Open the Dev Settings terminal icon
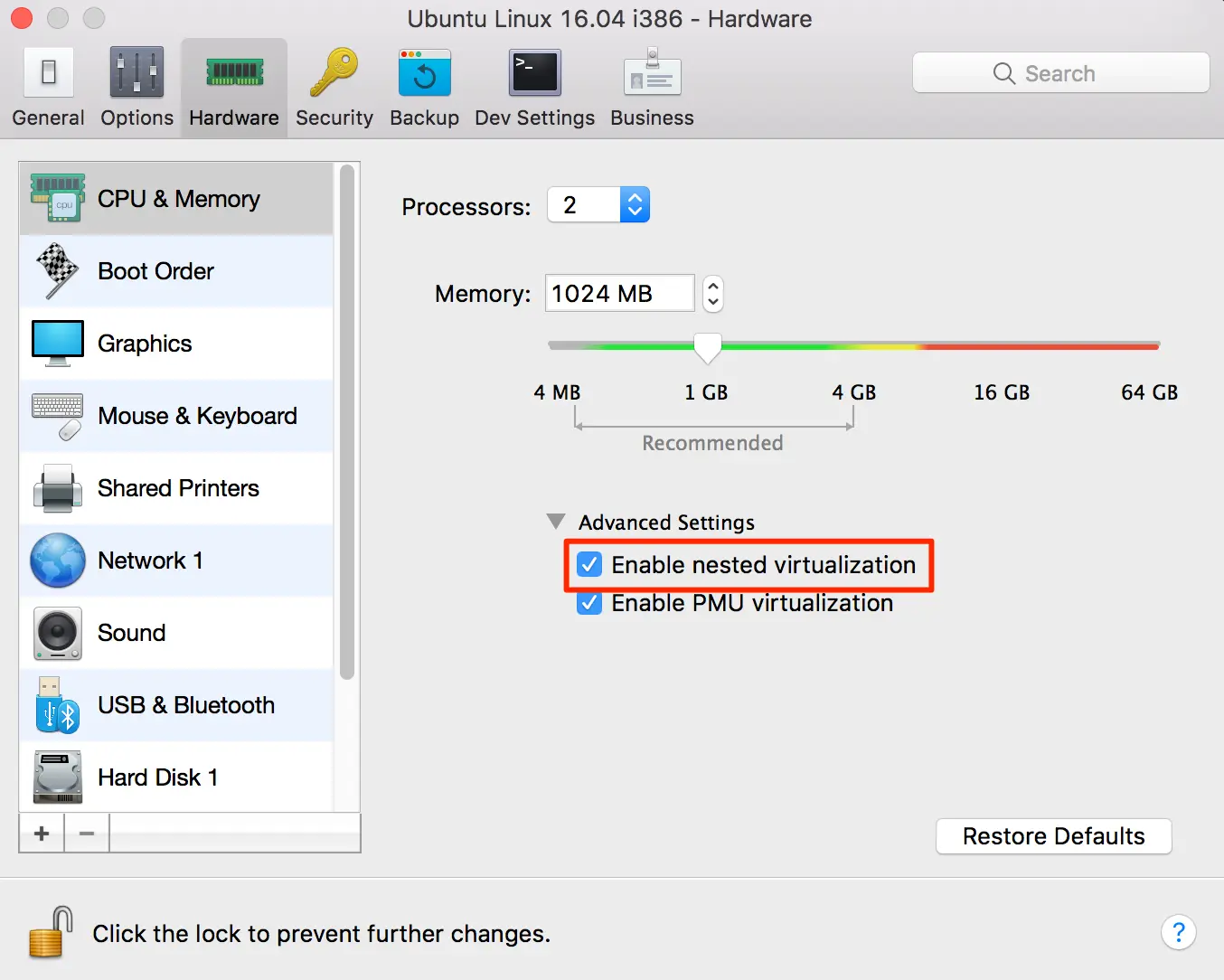1224x980 pixels. point(534,71)
